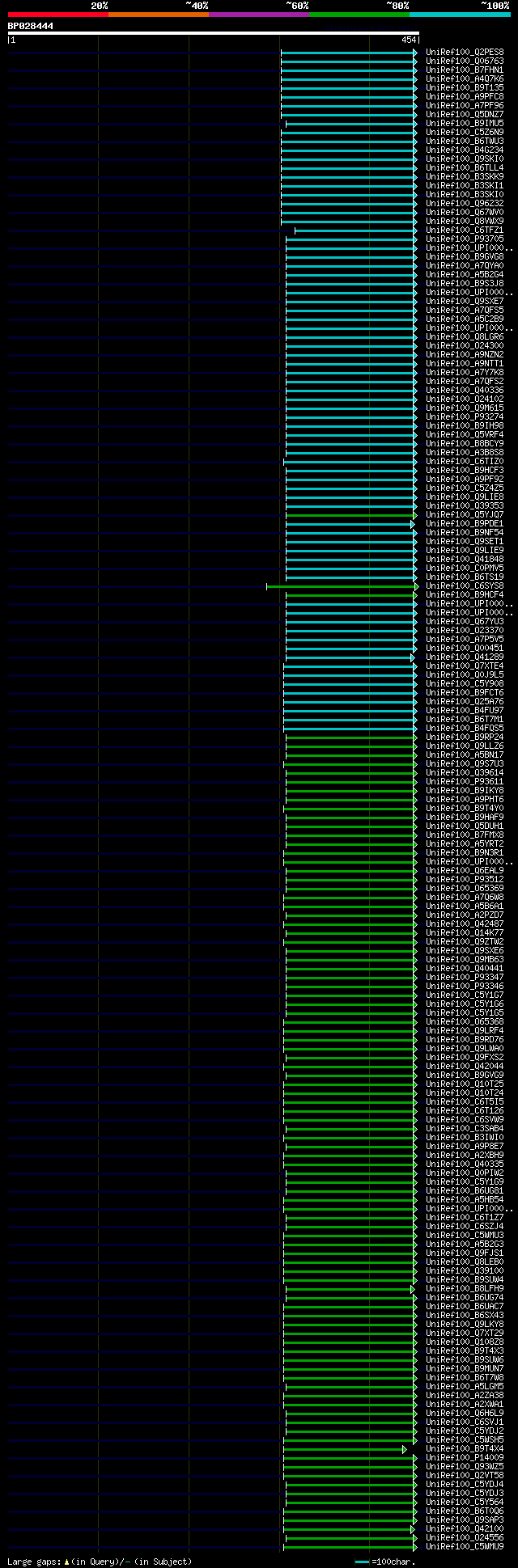
Task: Click the arrowhead ending the UniRef100_B9T4X4 alignment
Action: (x=405, y=1450)
